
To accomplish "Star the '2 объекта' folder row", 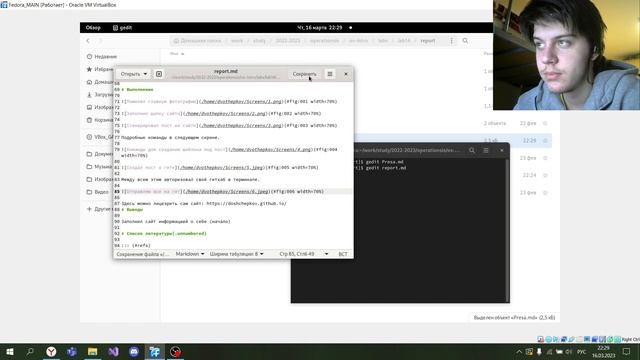I will [545, 123].
